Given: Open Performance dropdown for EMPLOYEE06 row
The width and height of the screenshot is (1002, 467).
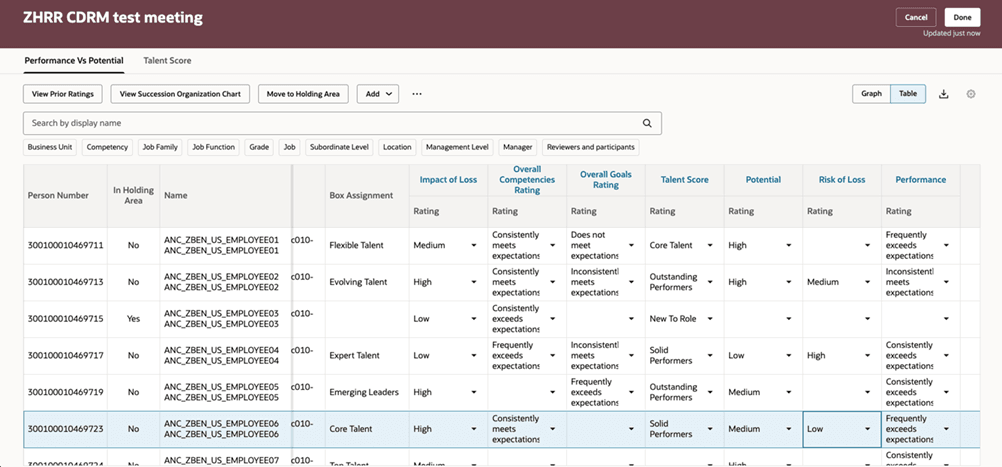Looking at the screenshot, I should coord(946,429).
